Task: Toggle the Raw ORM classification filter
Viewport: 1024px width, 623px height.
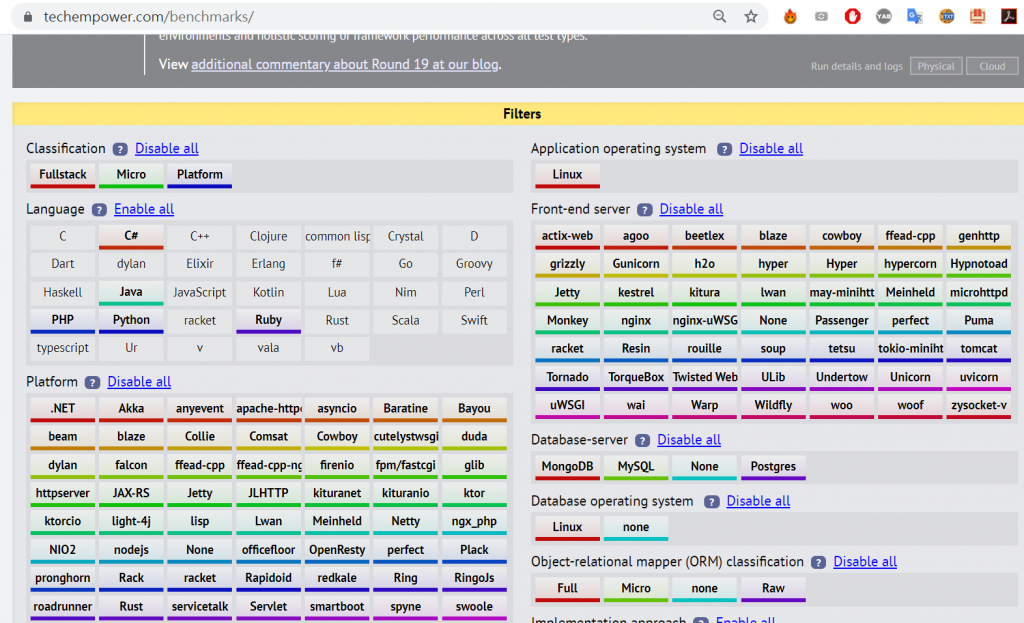Action: pyautogui.click(x=773, y=589)
